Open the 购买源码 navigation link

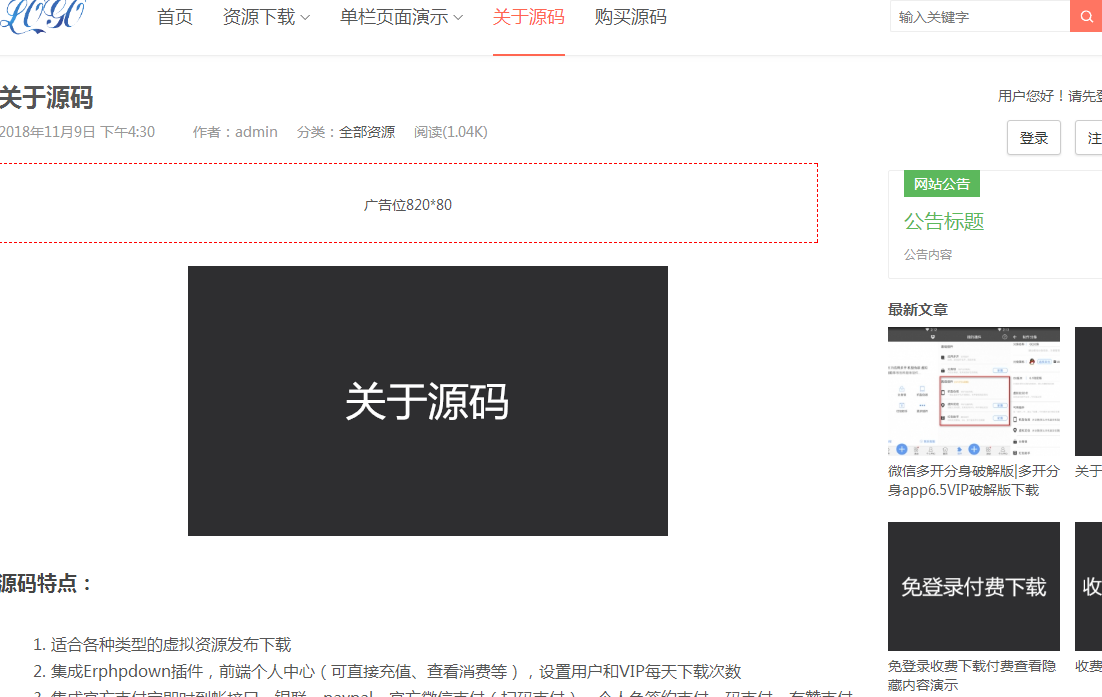pos(630,17)
